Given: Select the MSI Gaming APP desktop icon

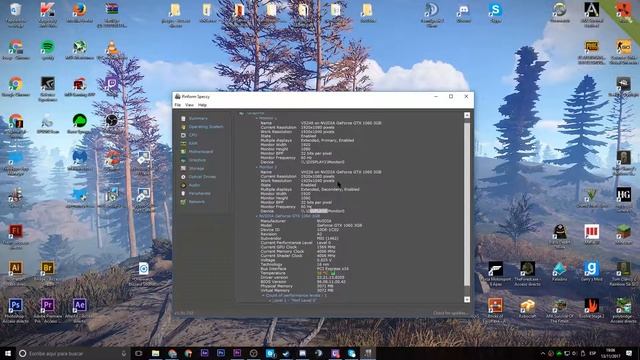Looking at the screenshot, I should (80, 87).
